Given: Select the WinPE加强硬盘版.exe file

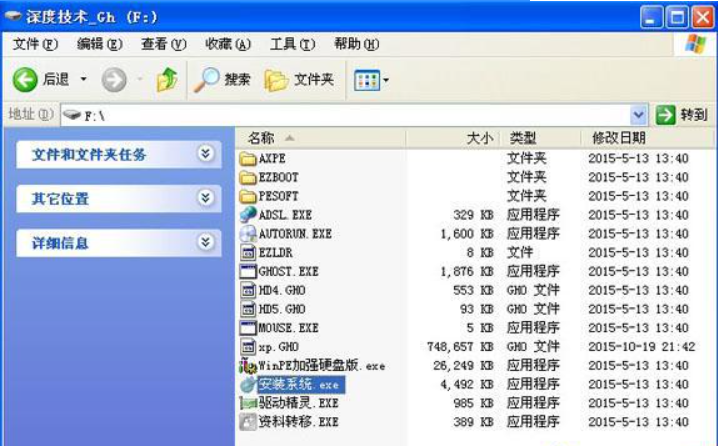Looking at the screenshot, I should point(312,365).
